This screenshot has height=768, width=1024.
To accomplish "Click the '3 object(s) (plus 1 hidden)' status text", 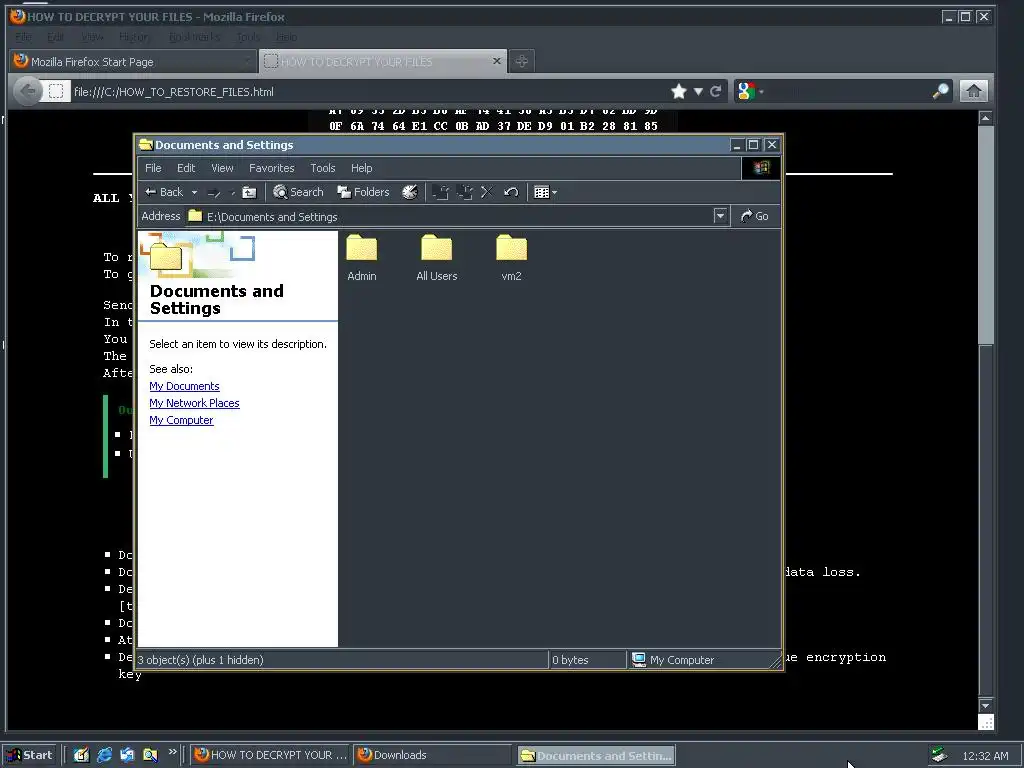I will [x=200, y=660].
